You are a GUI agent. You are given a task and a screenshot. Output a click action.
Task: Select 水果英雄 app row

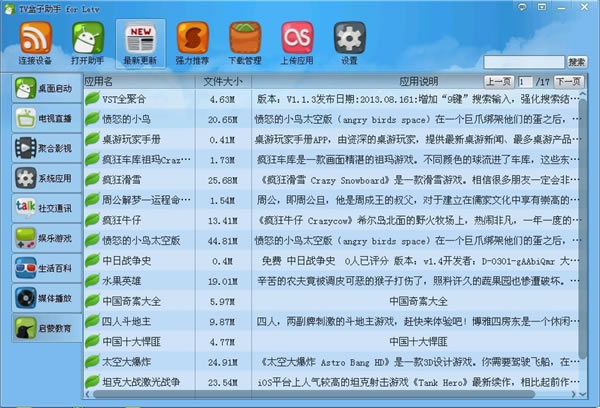331,281
